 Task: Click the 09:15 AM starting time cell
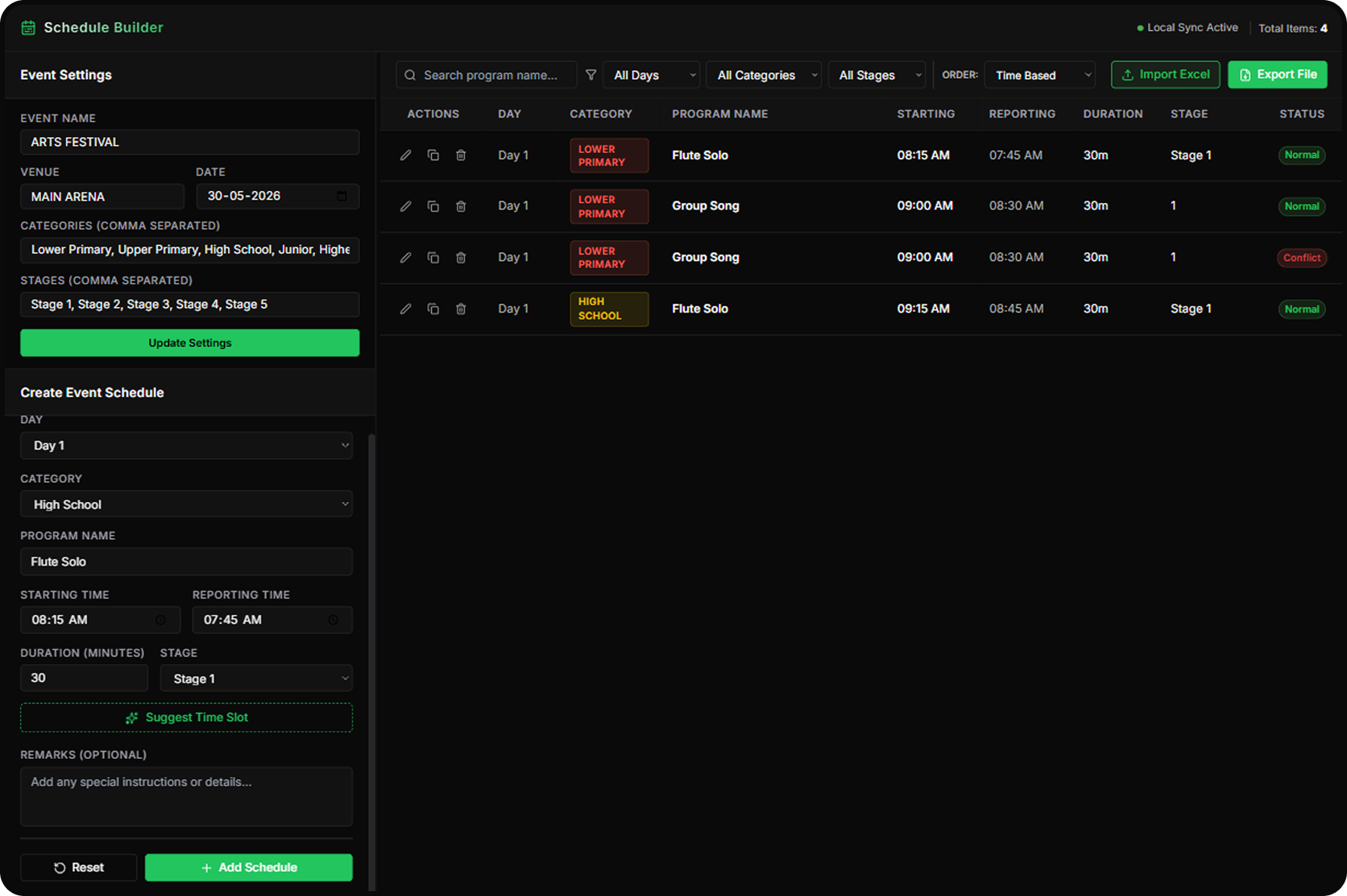[x=923, y=309]
